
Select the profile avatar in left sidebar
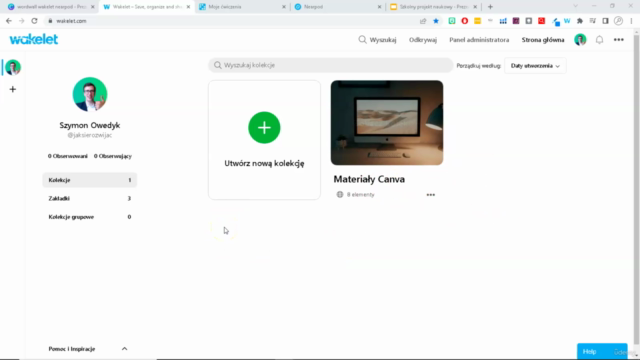(13, 67)
